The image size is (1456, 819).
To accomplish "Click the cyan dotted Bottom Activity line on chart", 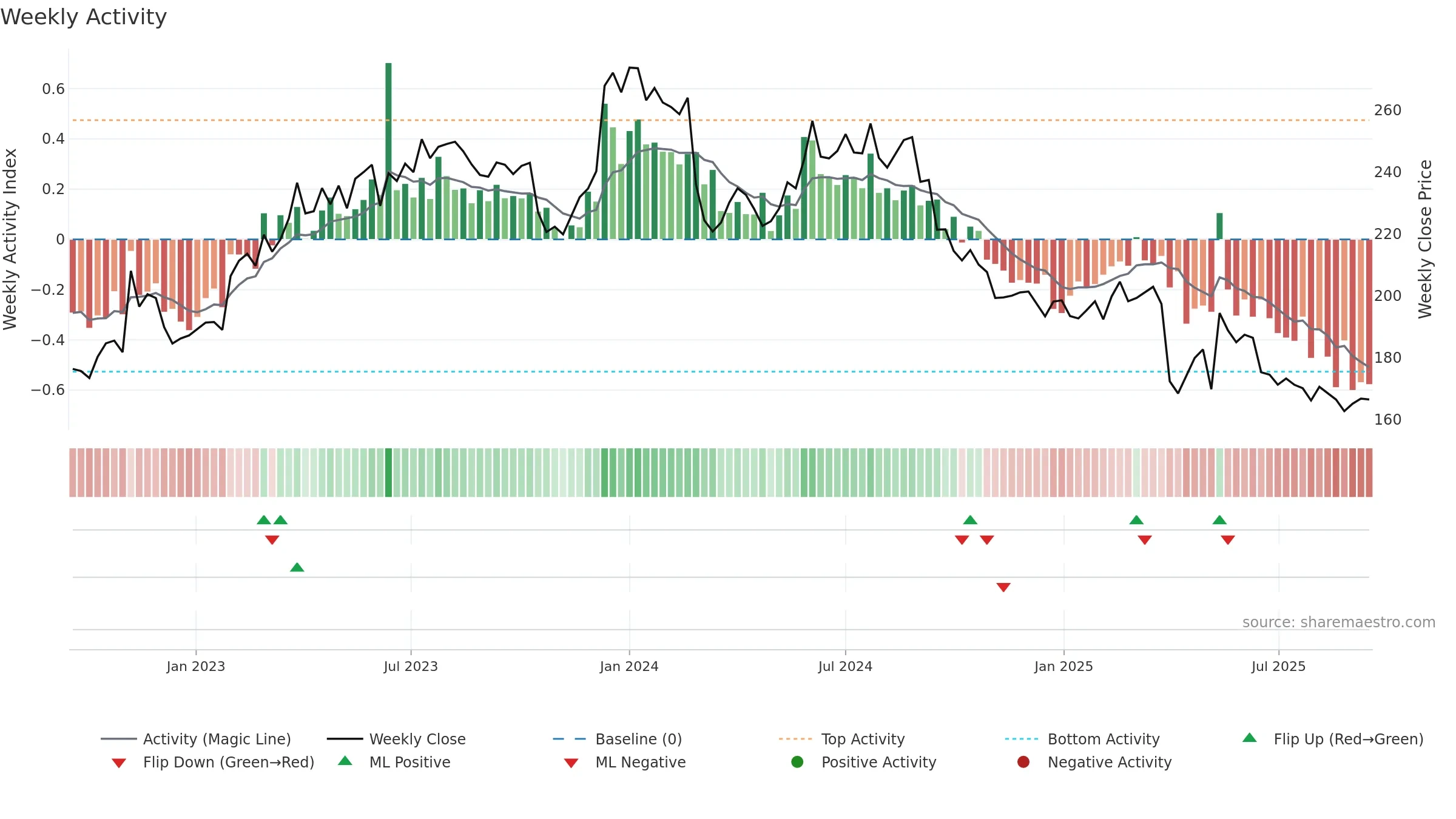I will point(721,371).
